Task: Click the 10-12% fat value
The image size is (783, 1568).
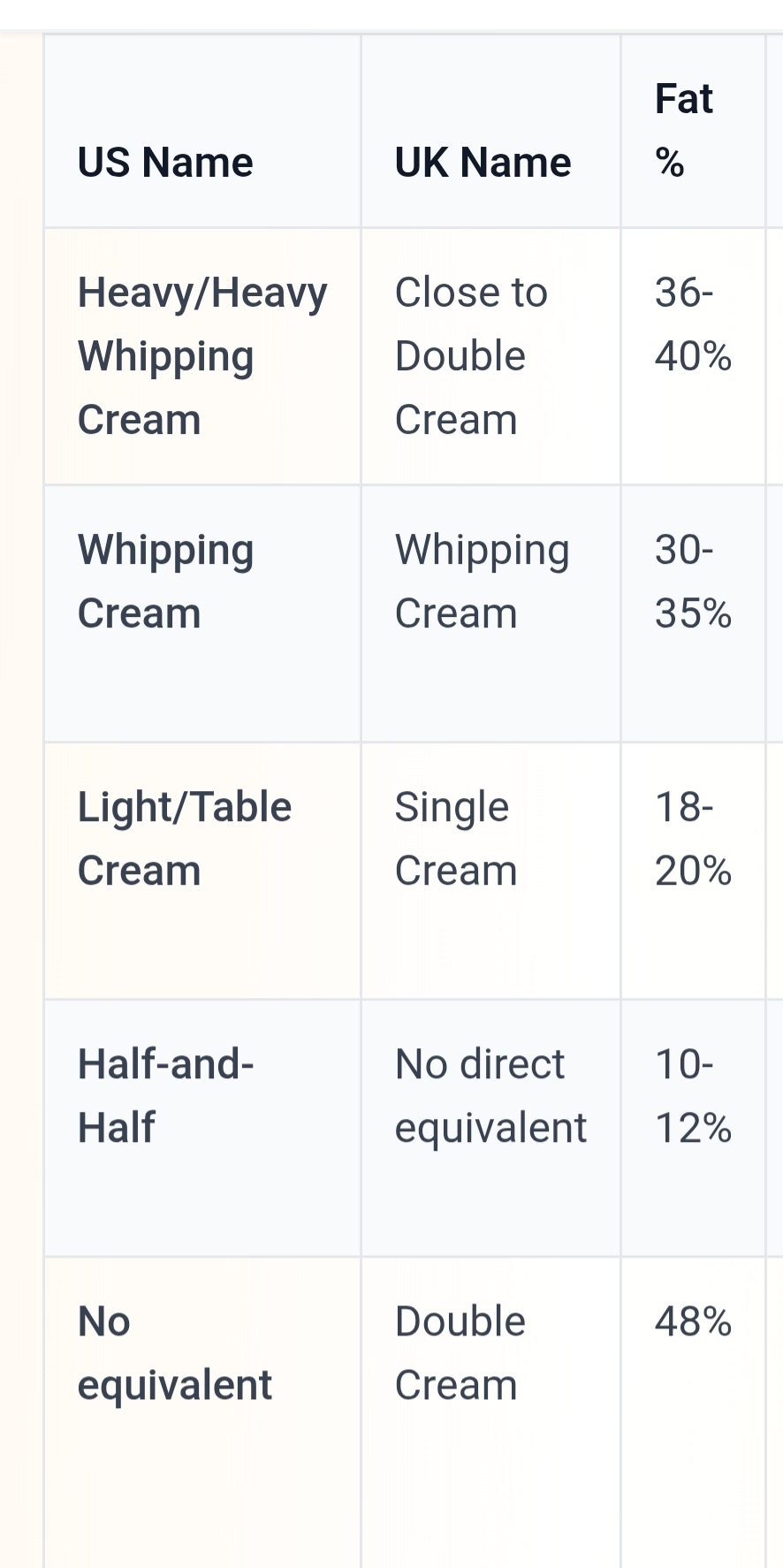Action: click(x=693, y=1096)
